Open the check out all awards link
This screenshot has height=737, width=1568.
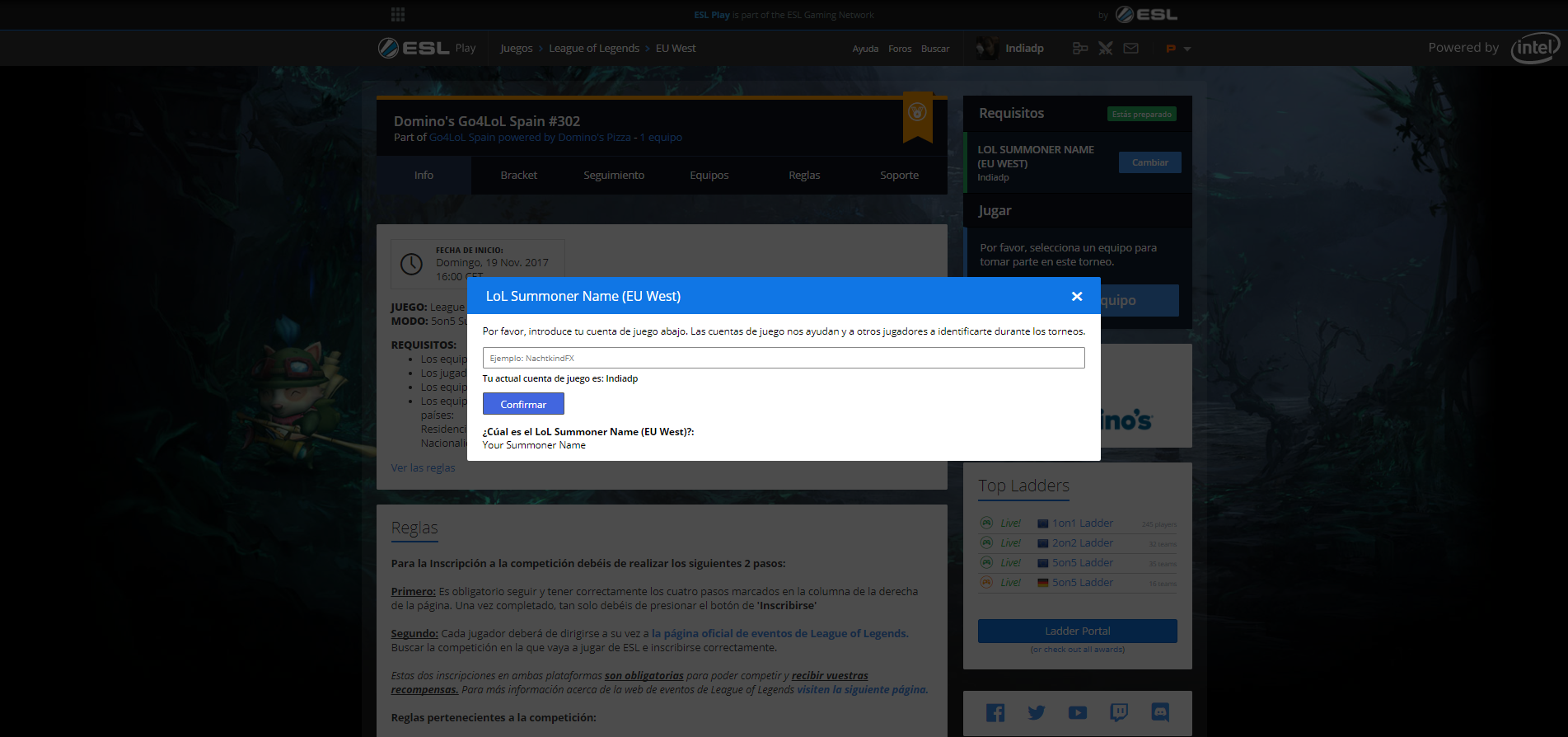pos(1077,650)
